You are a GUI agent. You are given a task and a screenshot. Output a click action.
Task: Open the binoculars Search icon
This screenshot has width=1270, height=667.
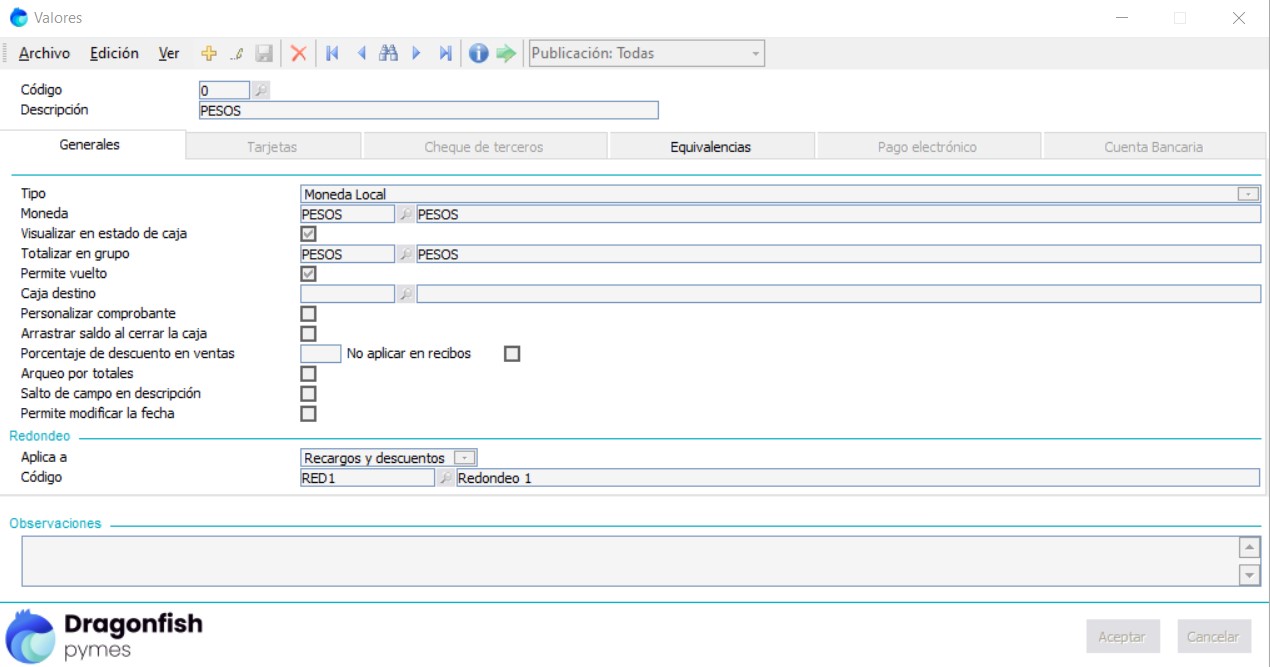coord(389,54)
